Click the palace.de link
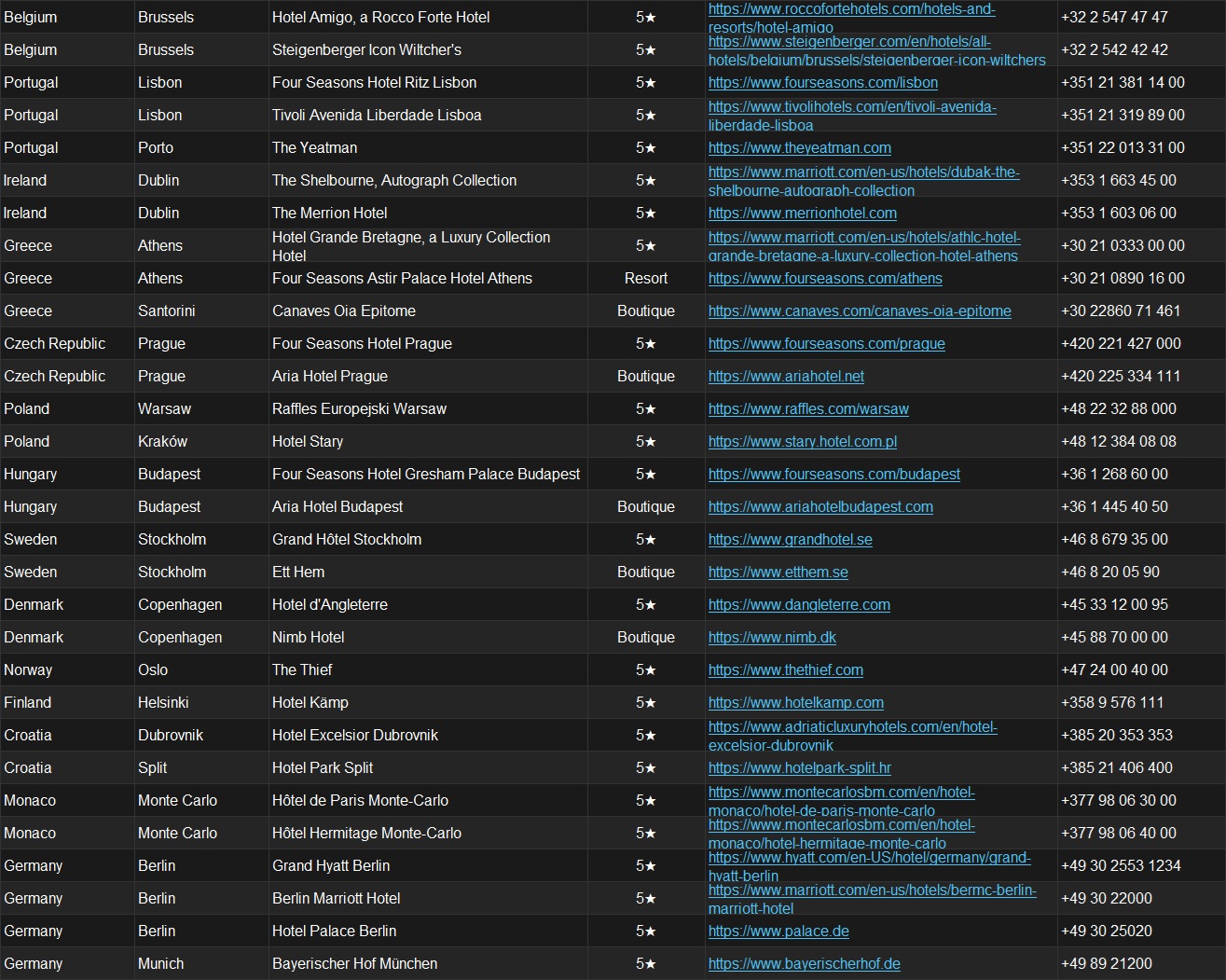 778,931
